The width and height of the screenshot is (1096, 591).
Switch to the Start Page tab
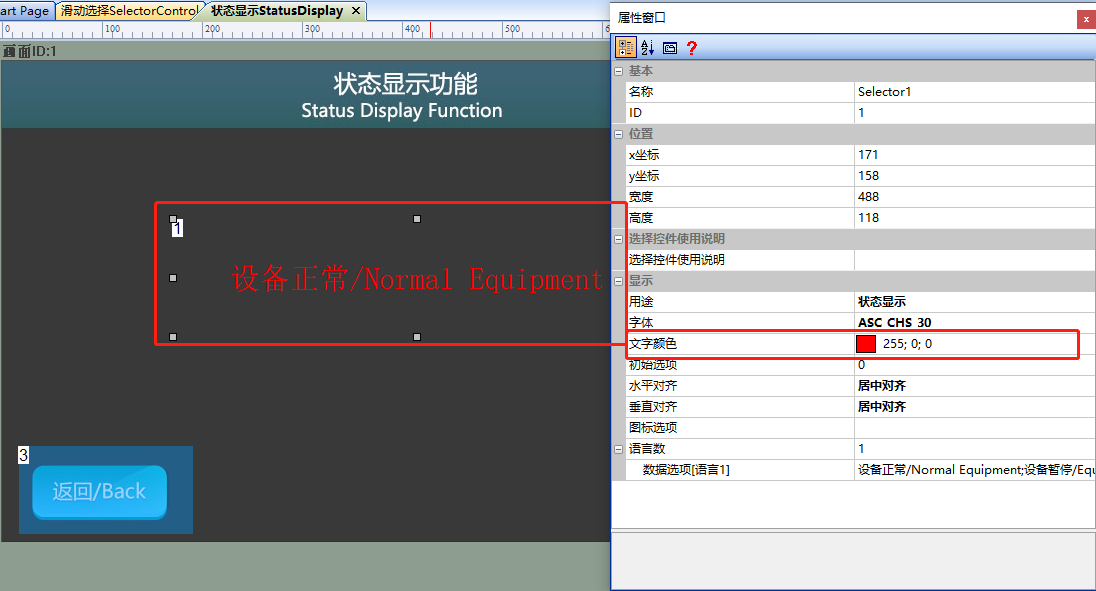pos(25,10)
